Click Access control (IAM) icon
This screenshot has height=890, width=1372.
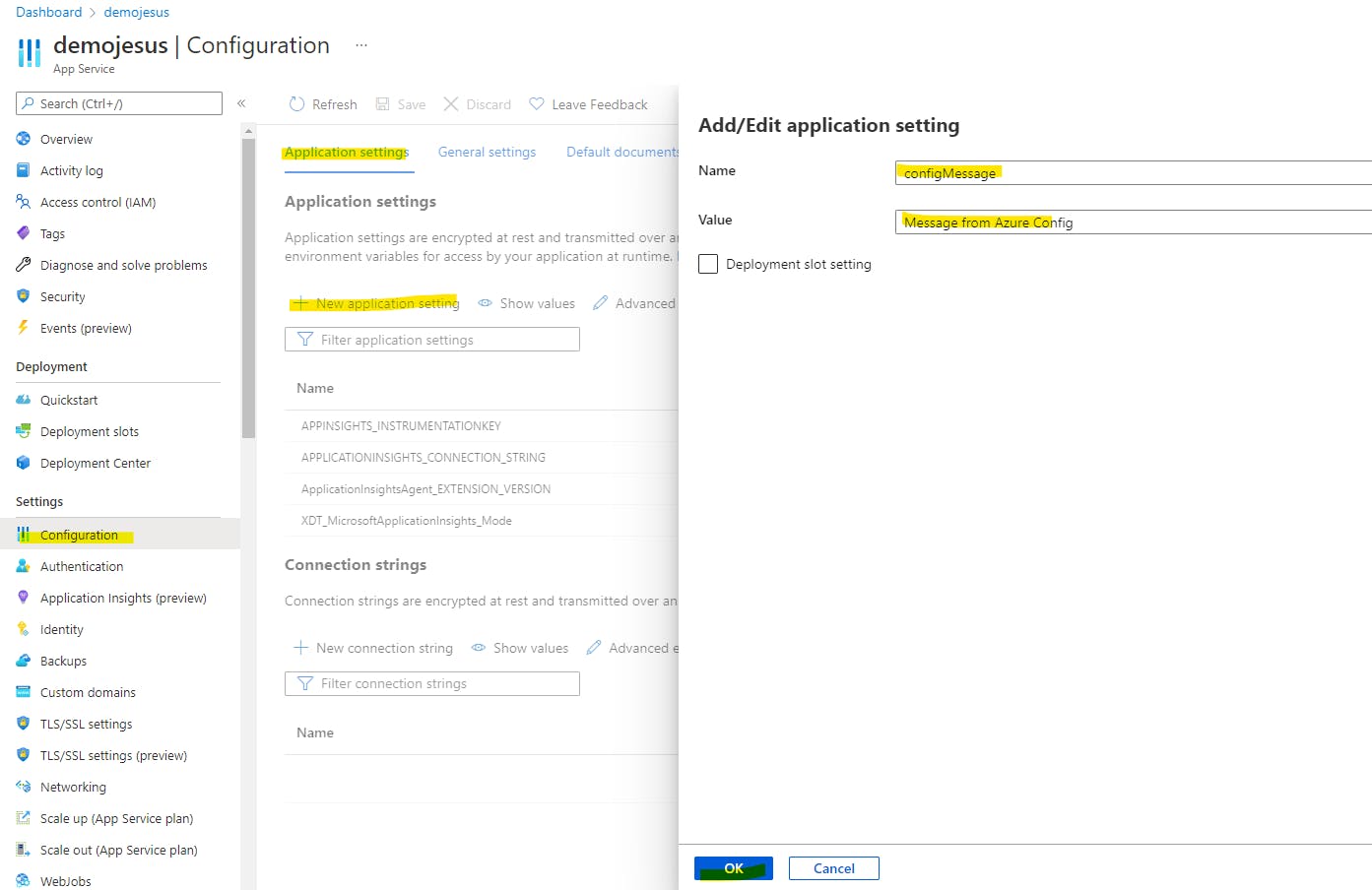pyautogui.click(x=24, y=202)
